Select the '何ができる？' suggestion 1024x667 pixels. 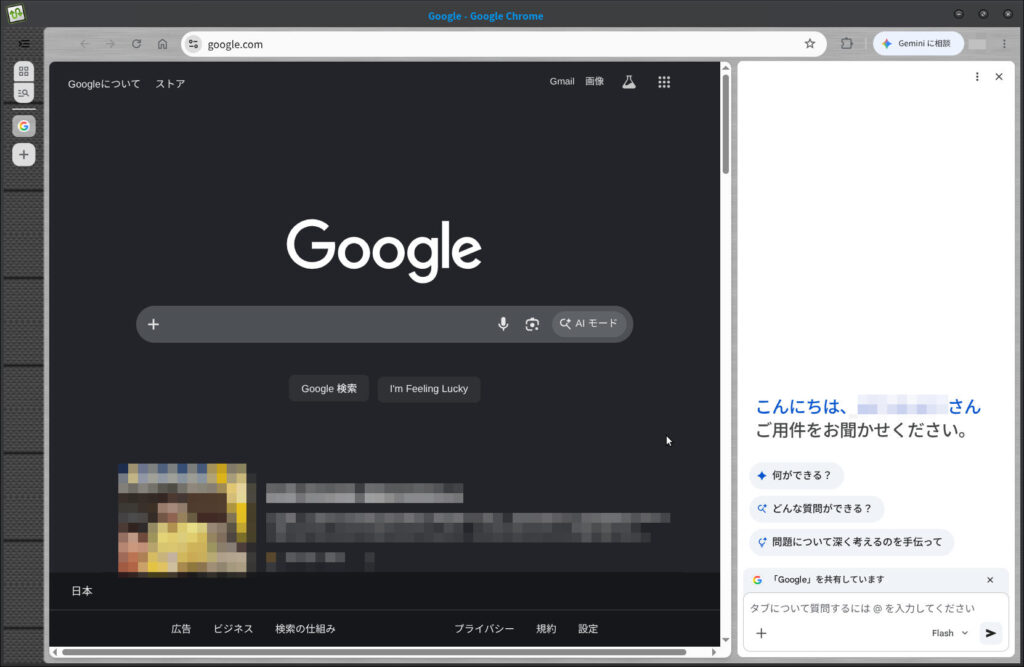(796, 476)
